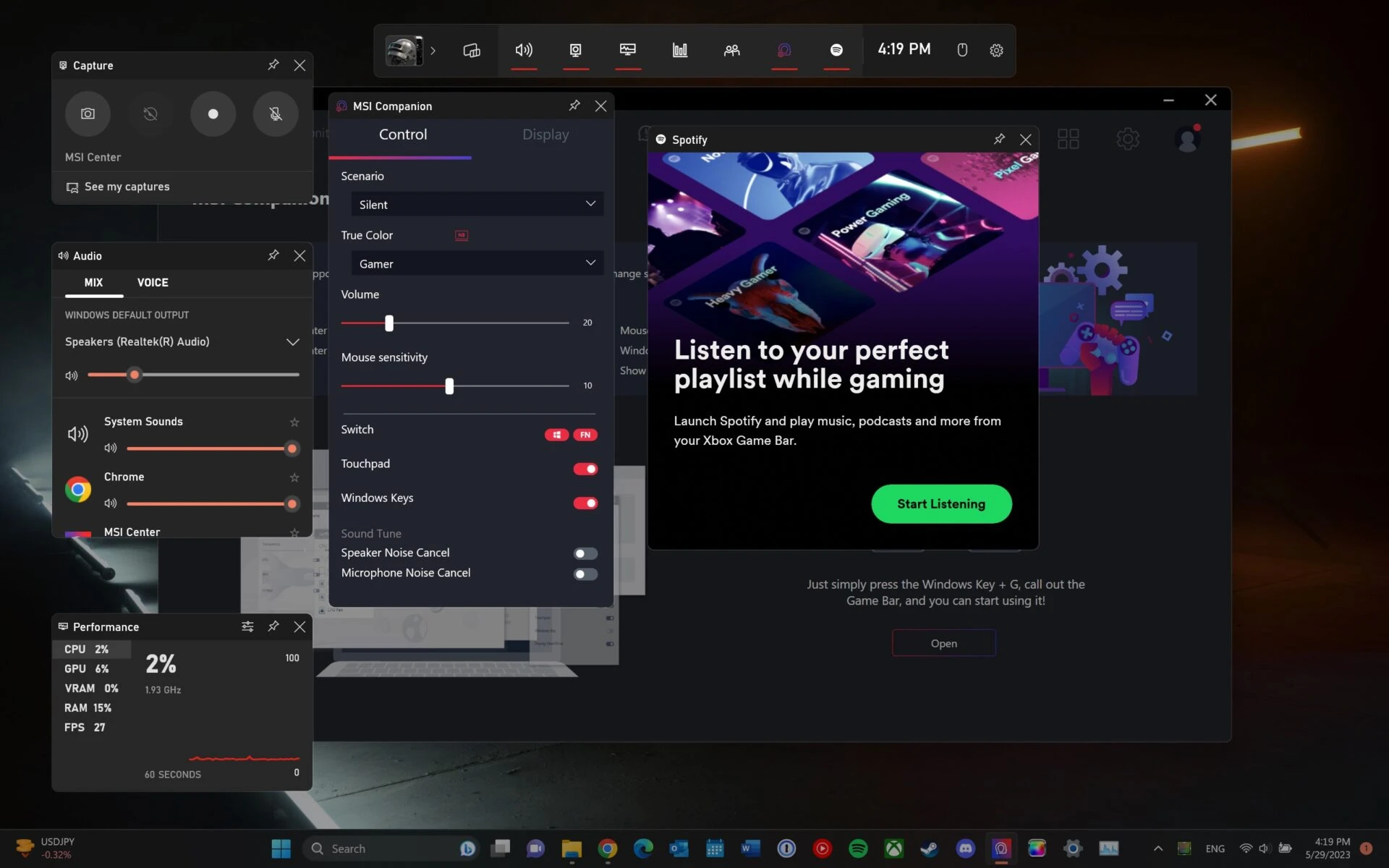The image size is (1389, 868).
Task: Toggle the Performance widget from Game Bar
Action: coord(628,50)
